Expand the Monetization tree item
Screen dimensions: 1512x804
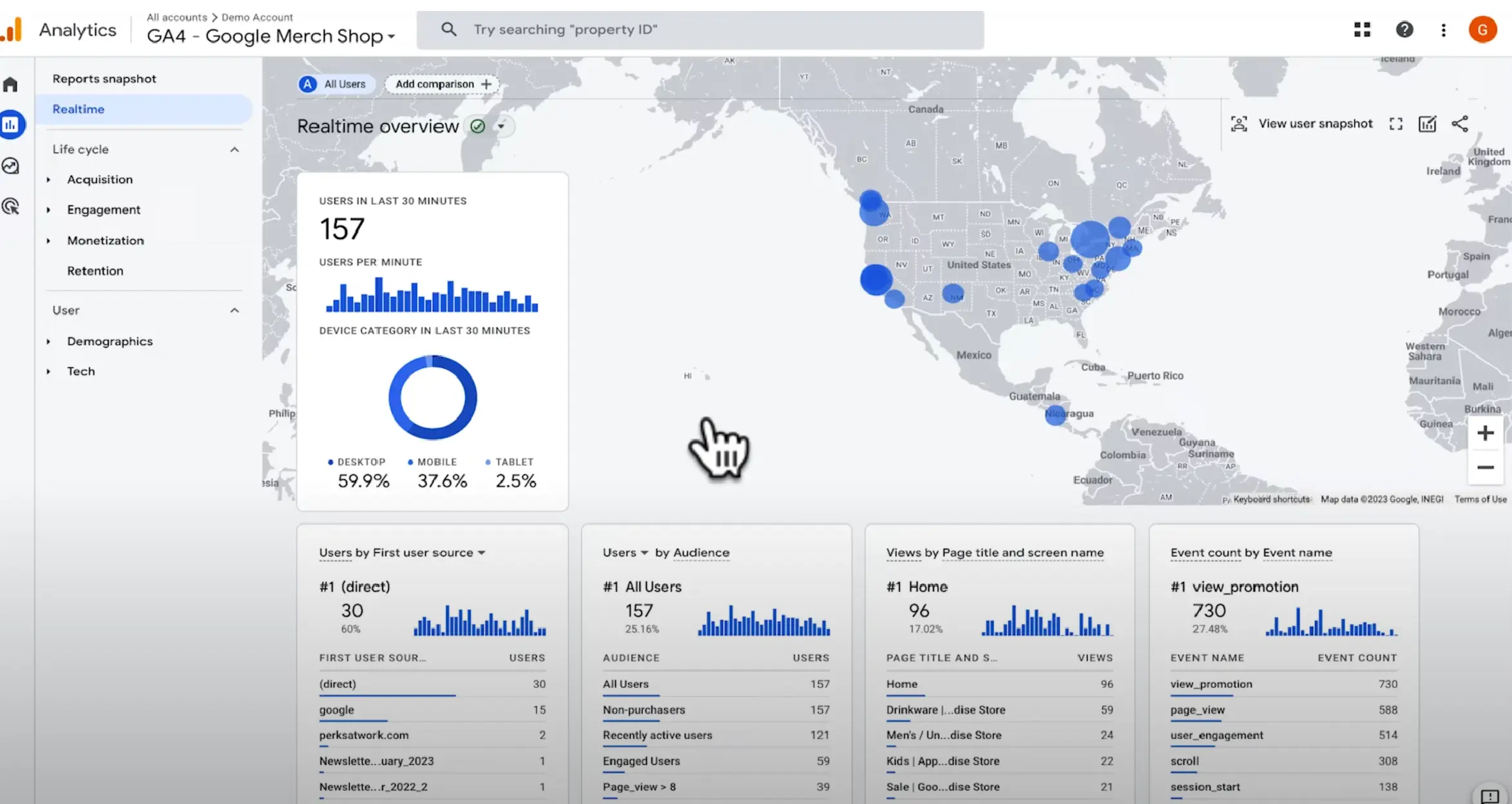(48, 241)
